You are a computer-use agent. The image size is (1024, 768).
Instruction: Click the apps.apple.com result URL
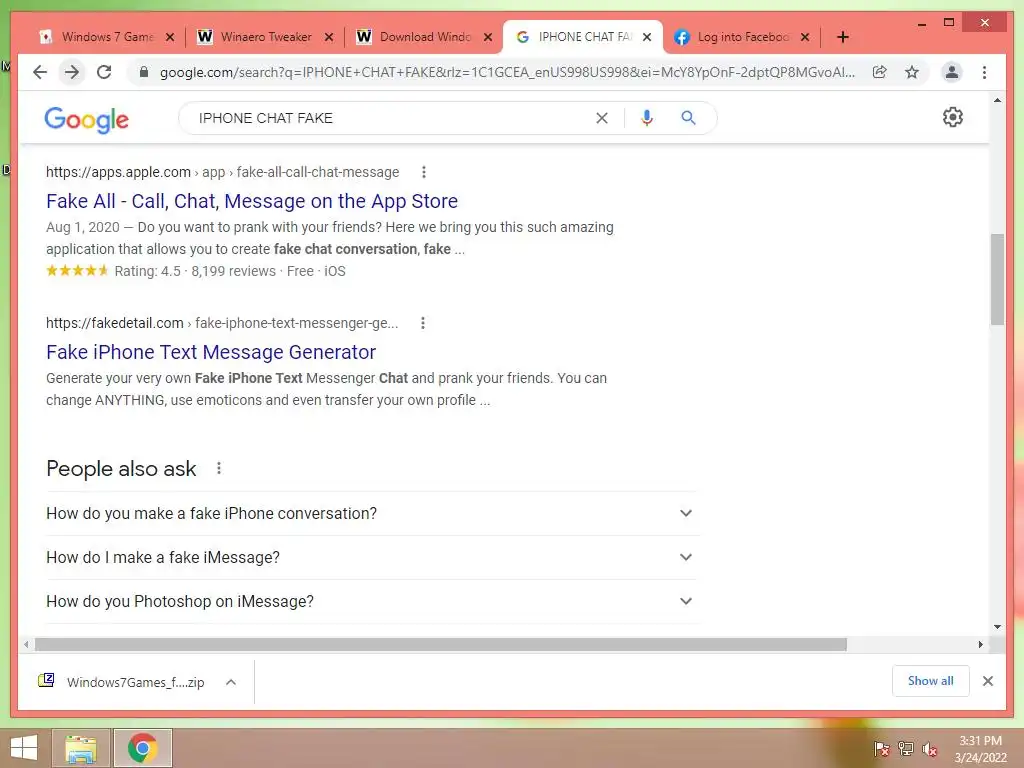coord(222,172)
